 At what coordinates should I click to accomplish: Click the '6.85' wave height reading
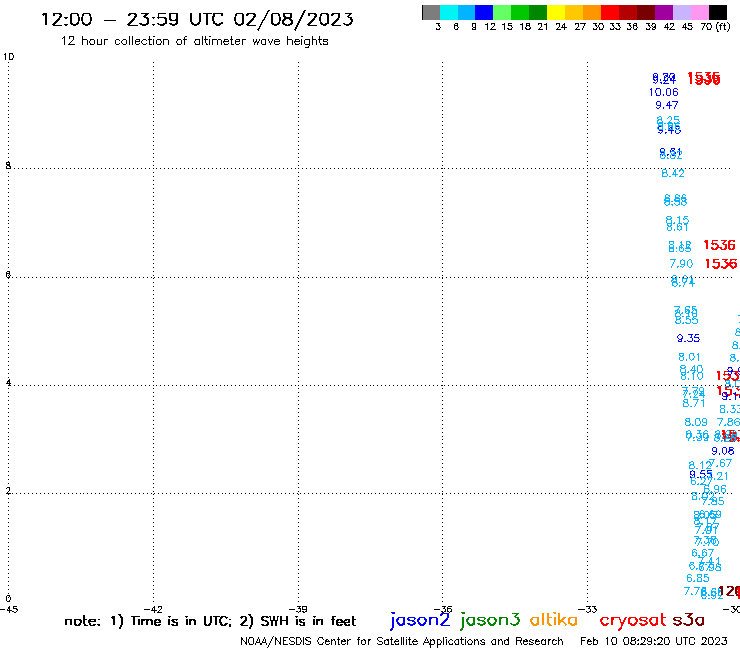click(698, 578)
